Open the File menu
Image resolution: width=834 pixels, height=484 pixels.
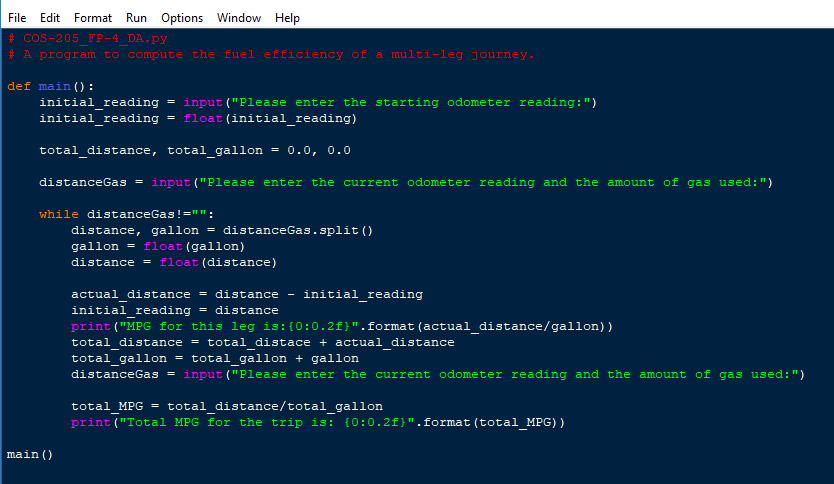[17, 18]
